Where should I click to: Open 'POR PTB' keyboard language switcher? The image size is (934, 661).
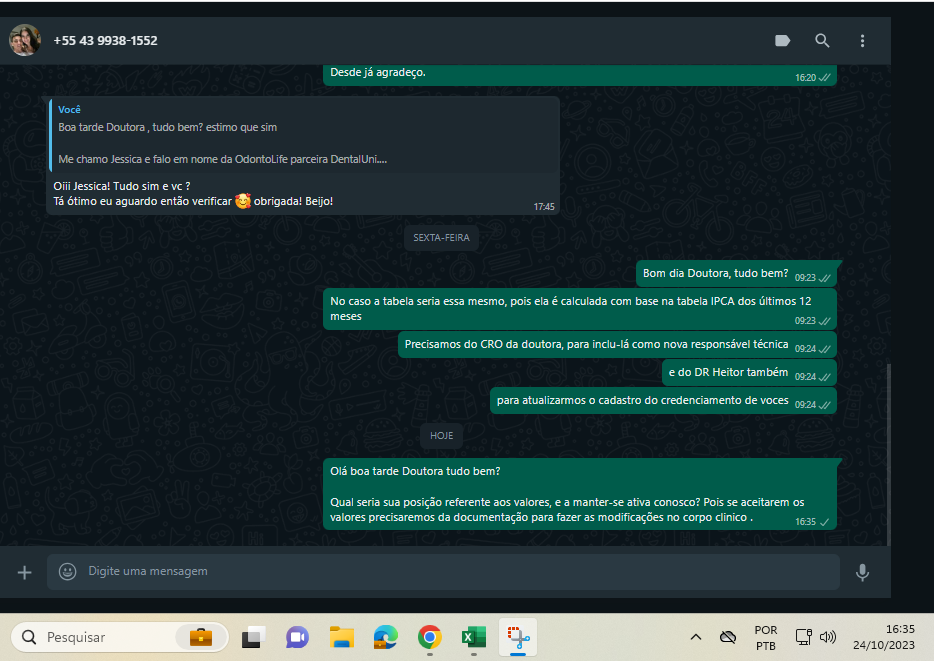click(x=765, y=637)
